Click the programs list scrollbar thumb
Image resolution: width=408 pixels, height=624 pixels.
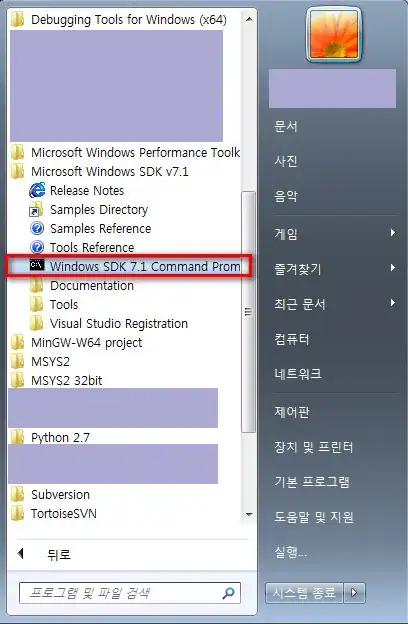coord(248,312)
